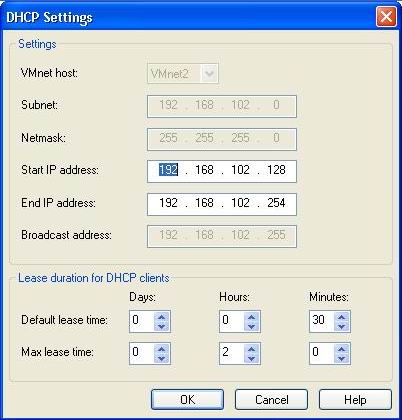The height and width of the screenshot is (420, 402).
Task: Decrease Default lease time Minutes value
Action: click(342, 326)
